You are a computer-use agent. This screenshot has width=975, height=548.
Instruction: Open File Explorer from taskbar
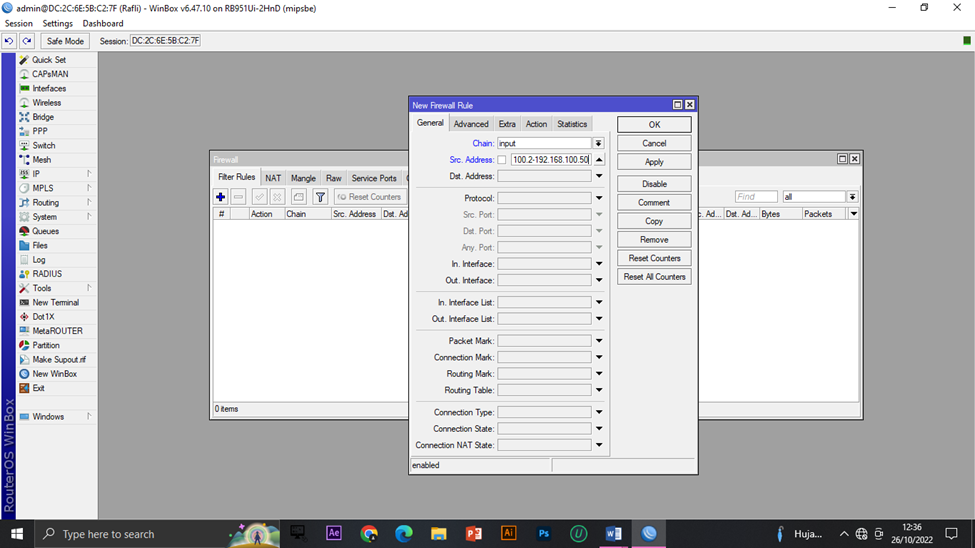click(x=438, y=534)
